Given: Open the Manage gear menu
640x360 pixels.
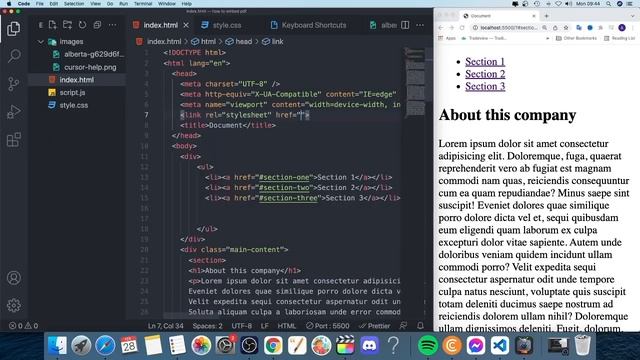Looking at the screenshot, I should tap(13, 305).
